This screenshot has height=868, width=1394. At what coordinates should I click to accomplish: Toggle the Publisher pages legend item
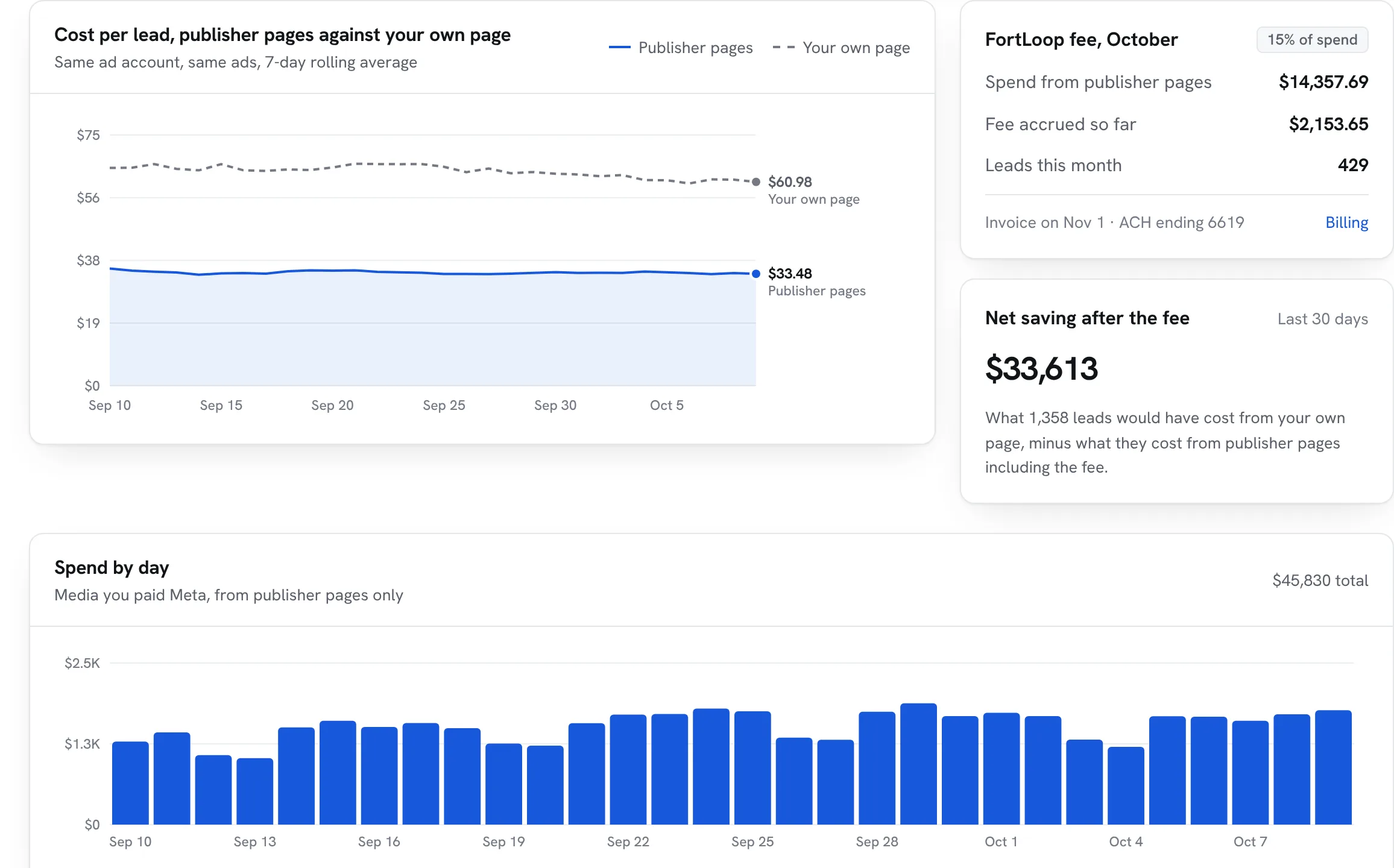tap(681, 48)
